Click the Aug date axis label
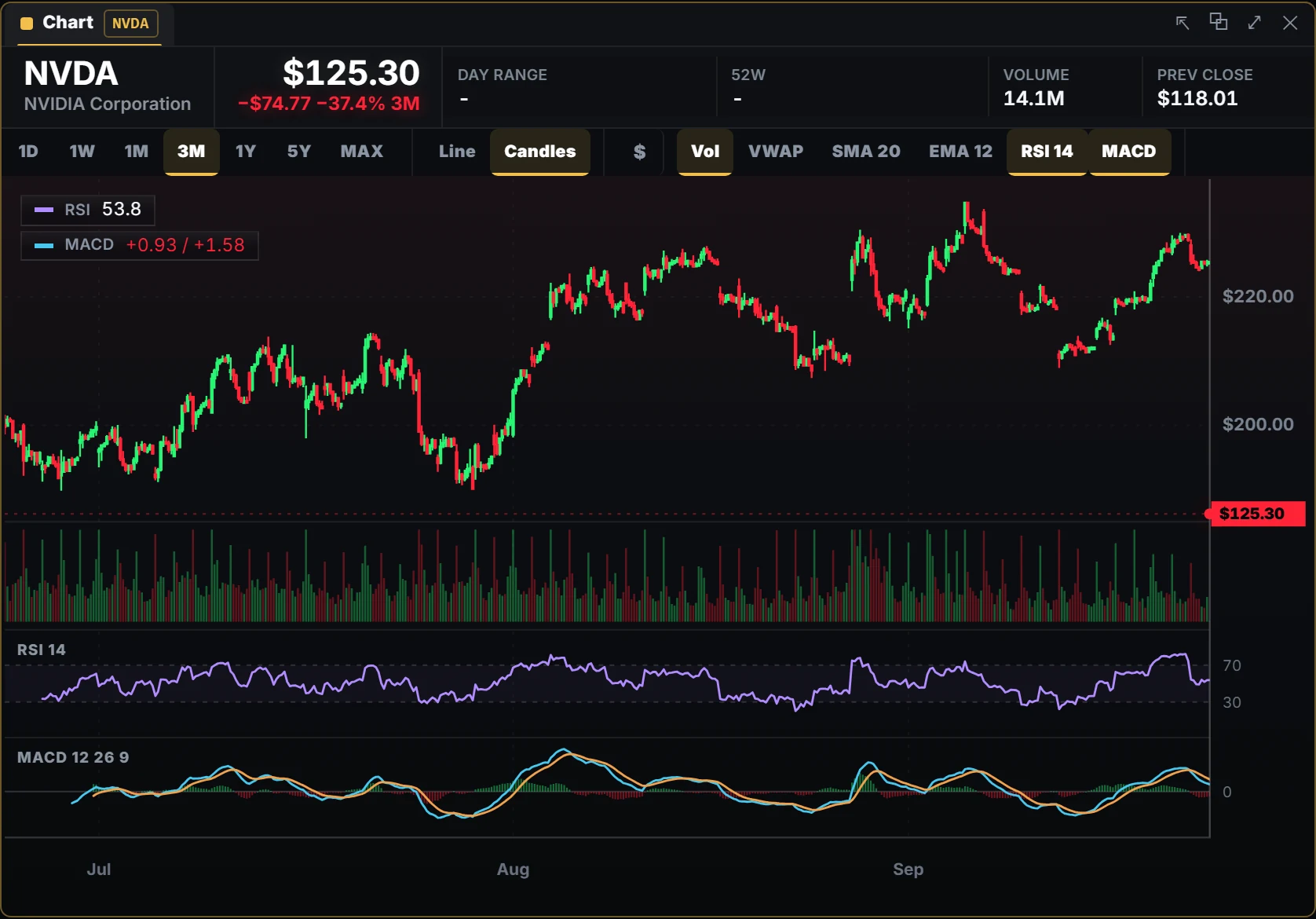Screen dimensions: 1316x919 click(513, 870)
